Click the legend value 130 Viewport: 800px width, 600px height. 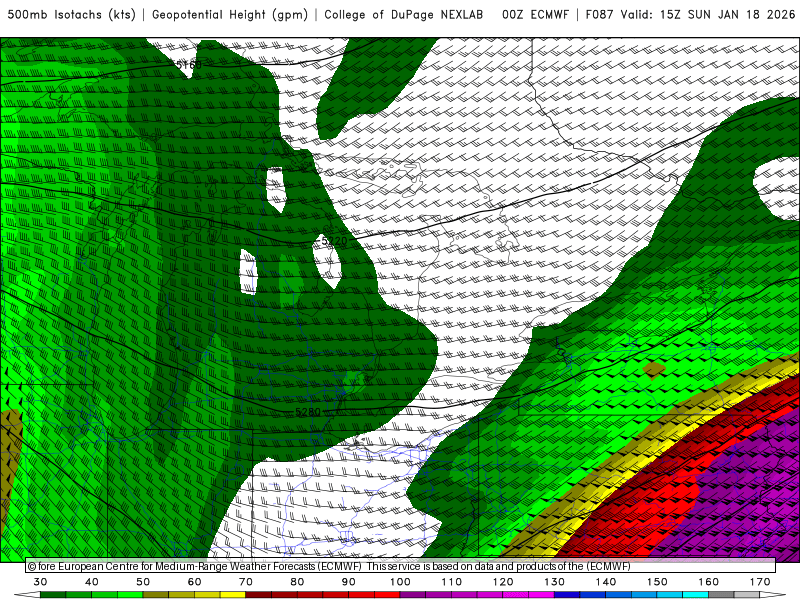click(x=555, y=582)
